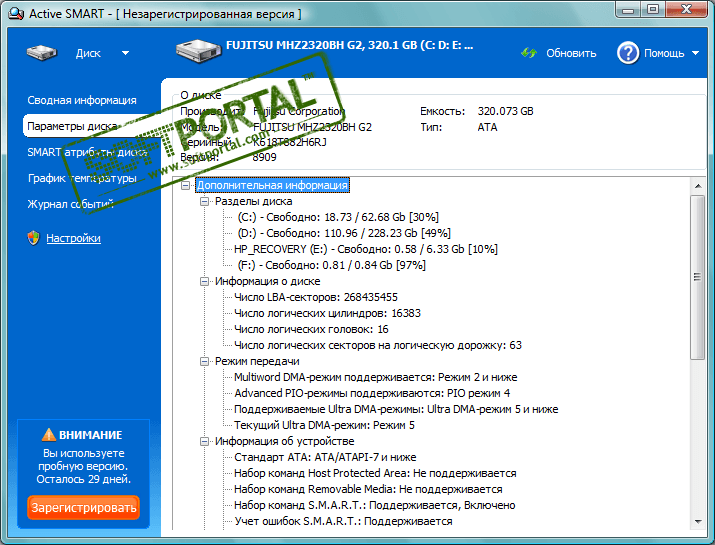Click the firmware version value 8909

pos(264,157)
